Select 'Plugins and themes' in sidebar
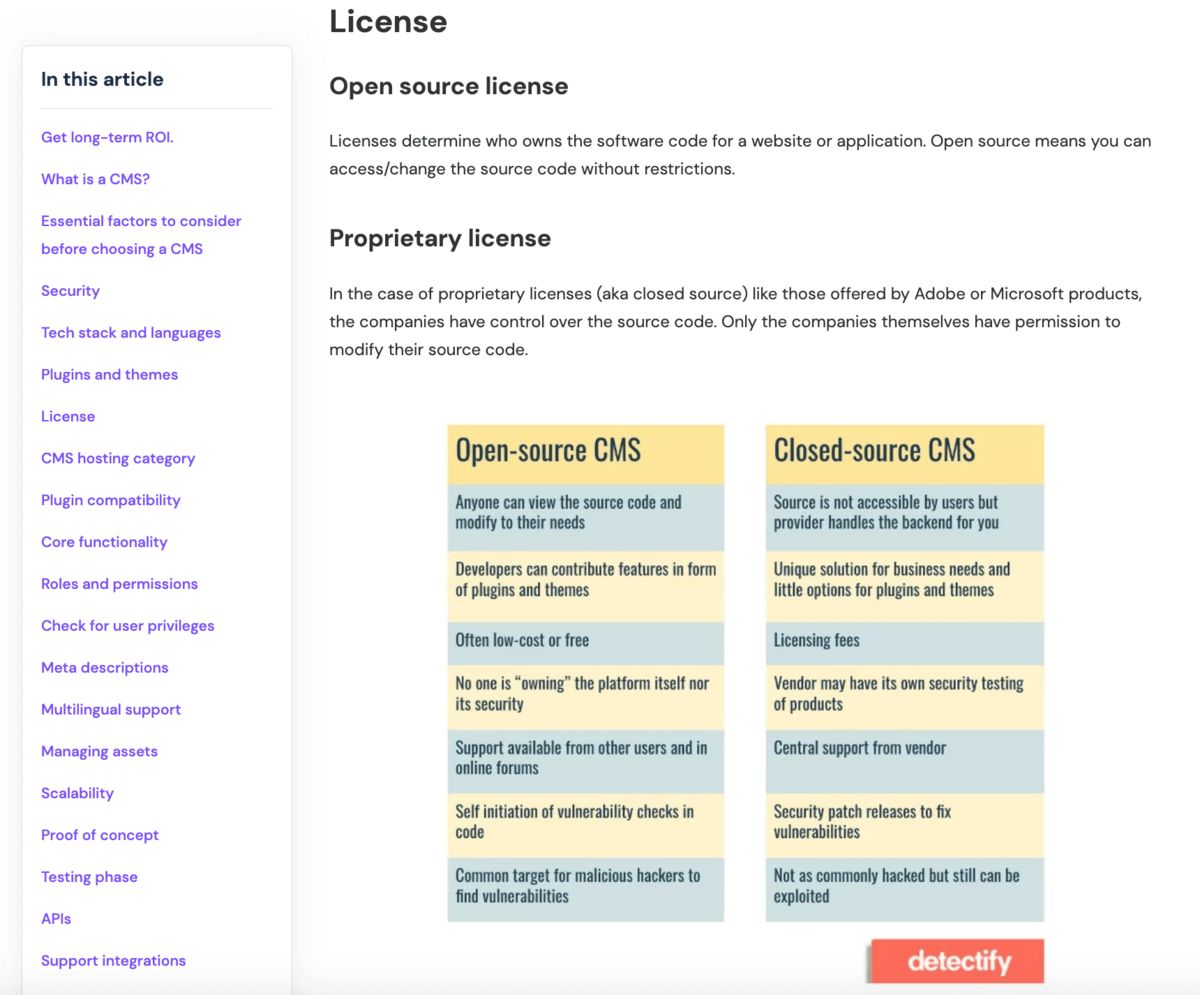The height and width of the screenshot is (995, 1200). [109, 375]
